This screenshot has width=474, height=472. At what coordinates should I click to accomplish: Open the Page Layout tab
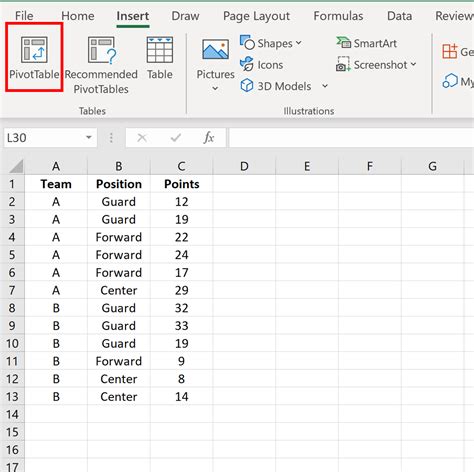256,16
